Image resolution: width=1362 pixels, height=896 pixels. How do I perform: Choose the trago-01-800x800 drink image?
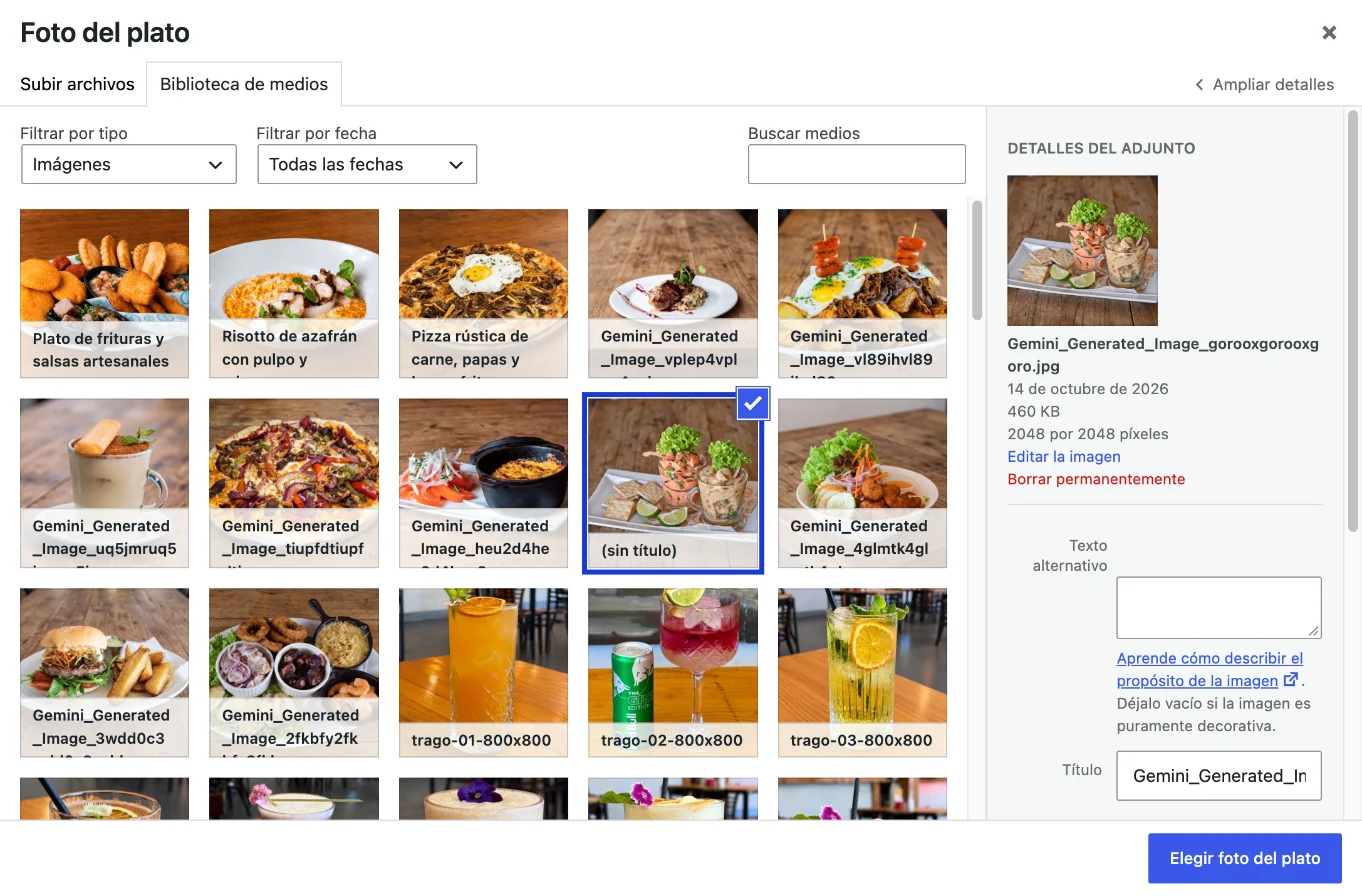click(x=483, y=672)
